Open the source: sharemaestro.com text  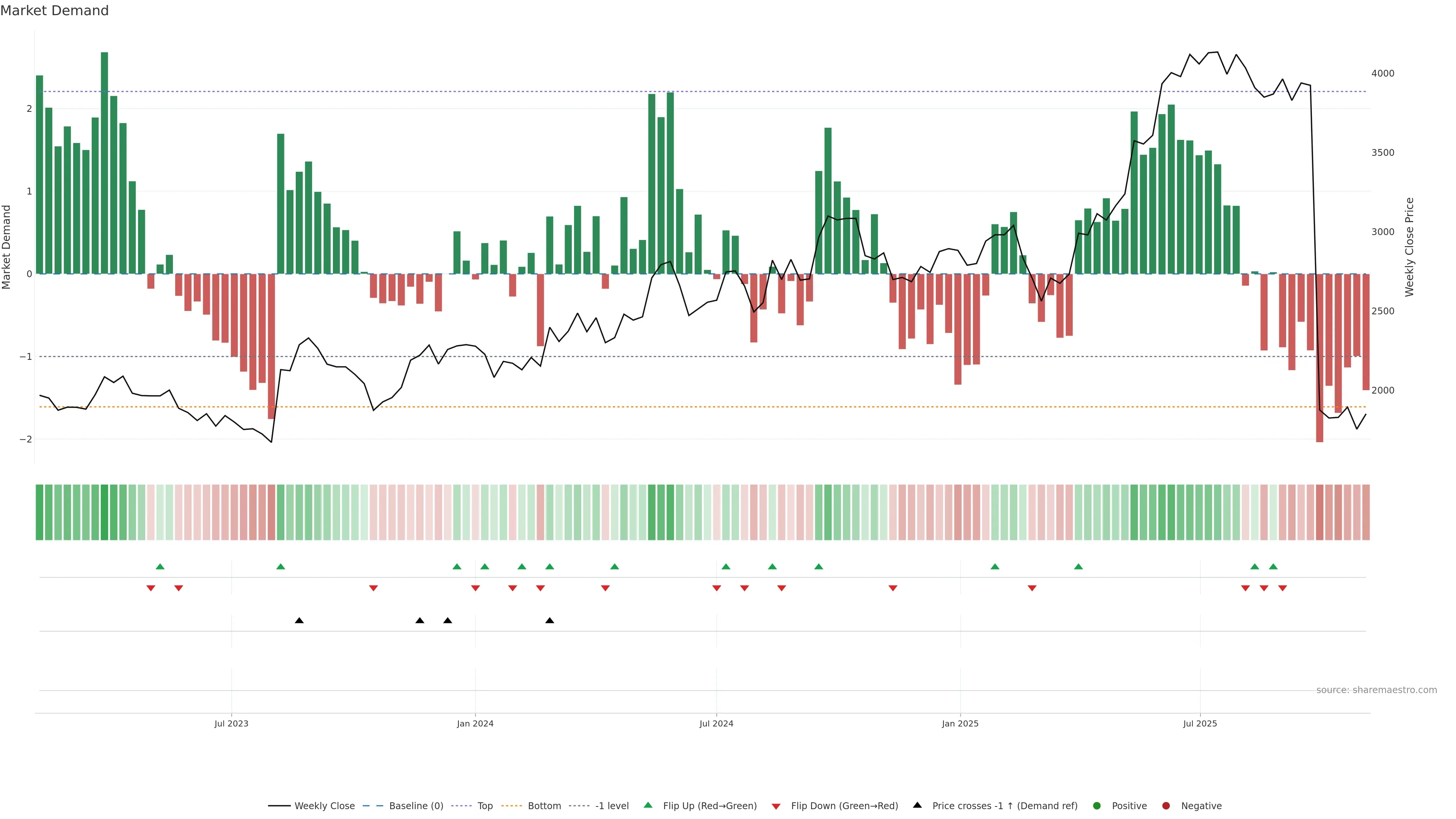tap(1376, 690)
